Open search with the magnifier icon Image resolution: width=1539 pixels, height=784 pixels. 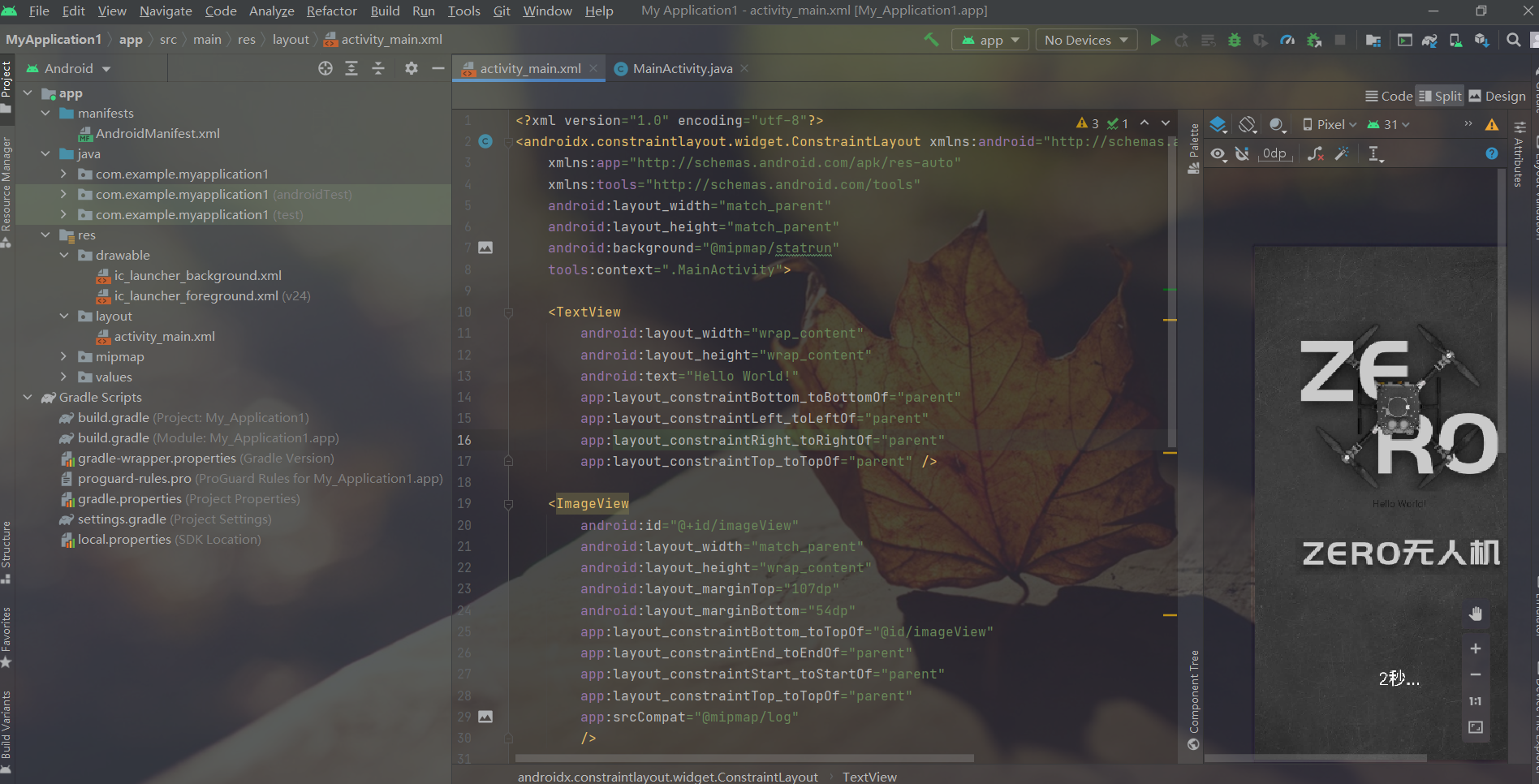[1513, 39]
